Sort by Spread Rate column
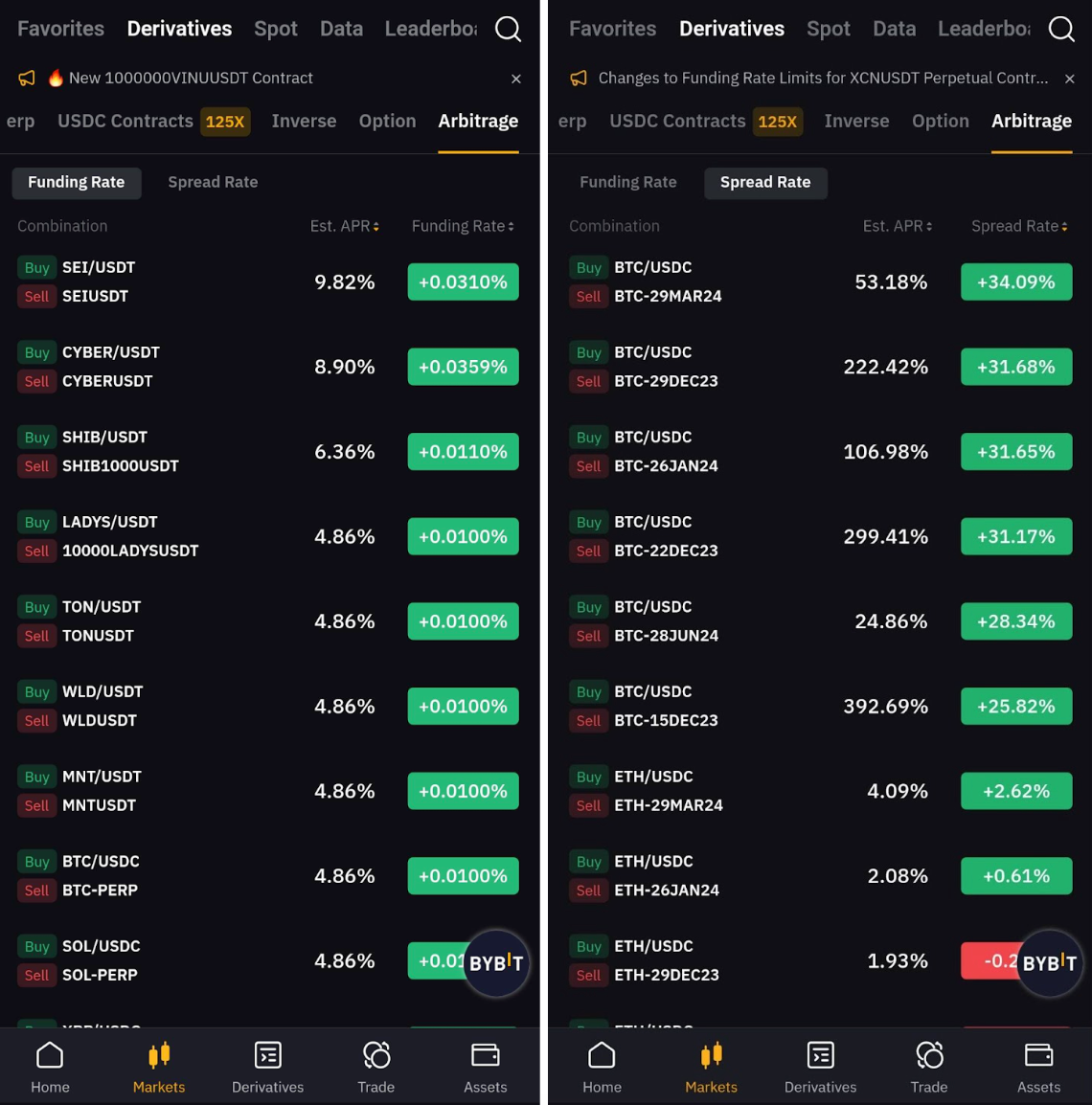The image size is (1092, 1105). (1019, 226)
